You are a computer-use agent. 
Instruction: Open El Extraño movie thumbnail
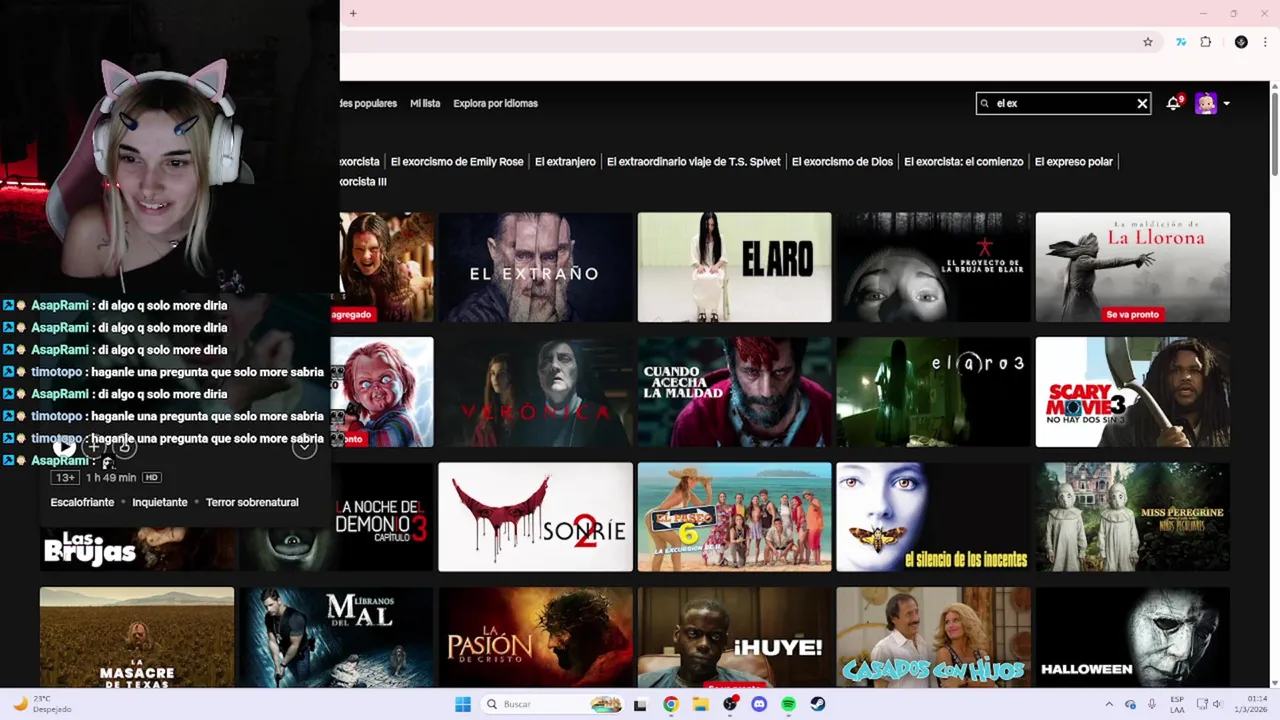point(535,267)
